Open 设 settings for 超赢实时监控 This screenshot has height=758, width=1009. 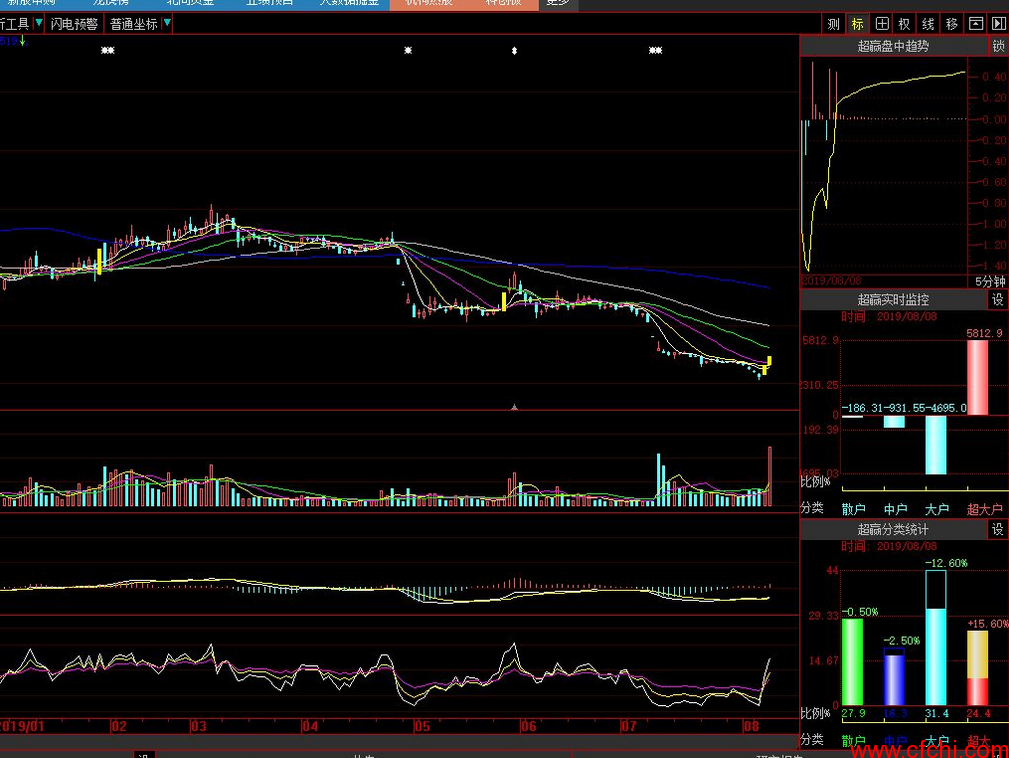pyautogui.click(x=998, y=299)
